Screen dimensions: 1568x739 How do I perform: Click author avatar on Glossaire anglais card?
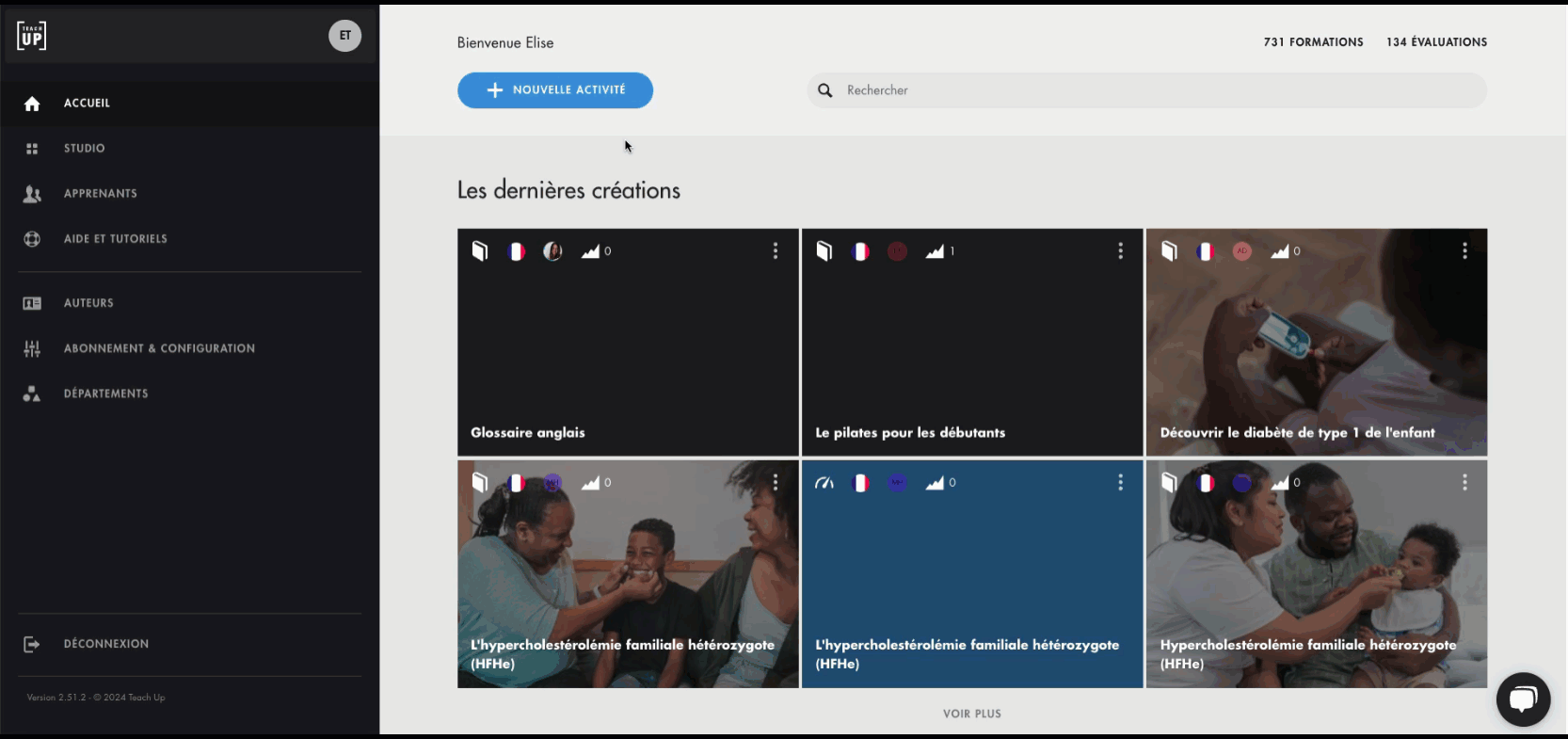pyautogui.click(x=552, y=251)
